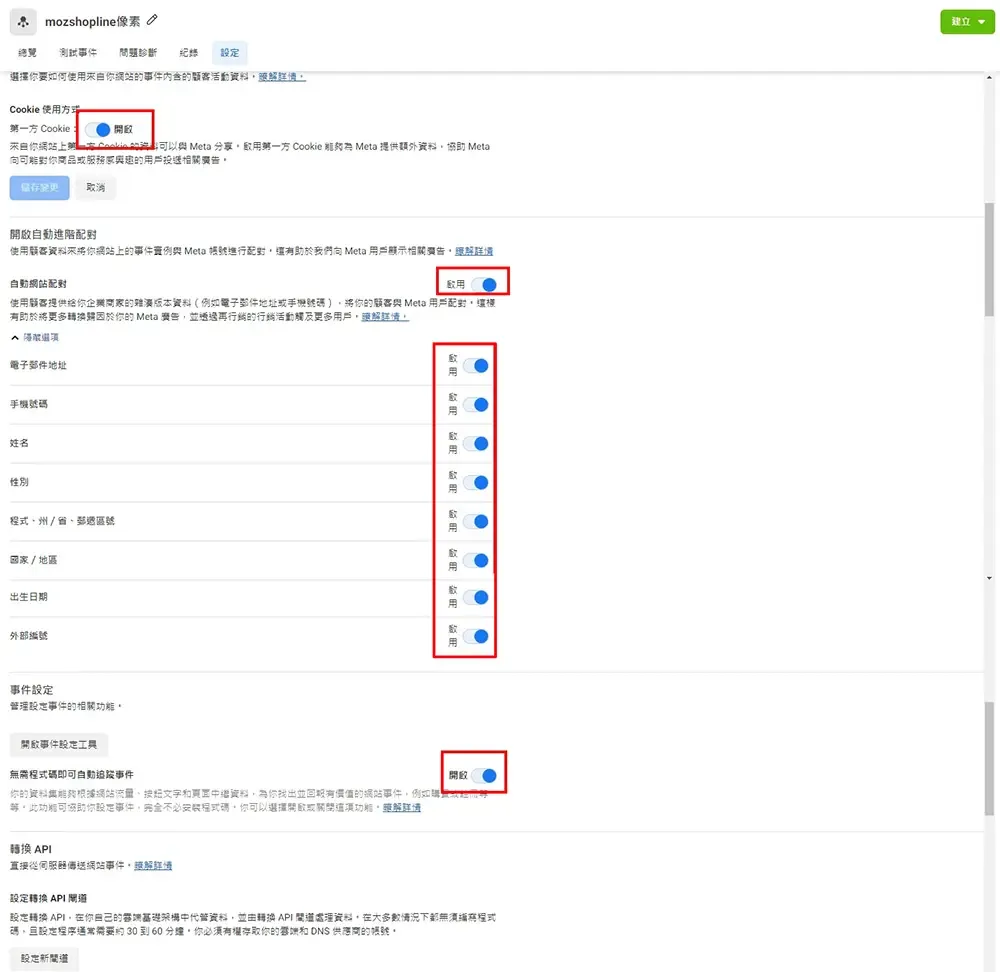Disable the 電子郵件地址 toggle
1000x972 pixels.
[x=476, y=365]
